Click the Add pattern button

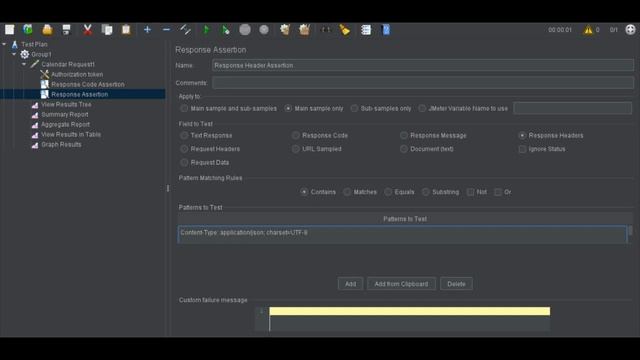pos(350,284)
